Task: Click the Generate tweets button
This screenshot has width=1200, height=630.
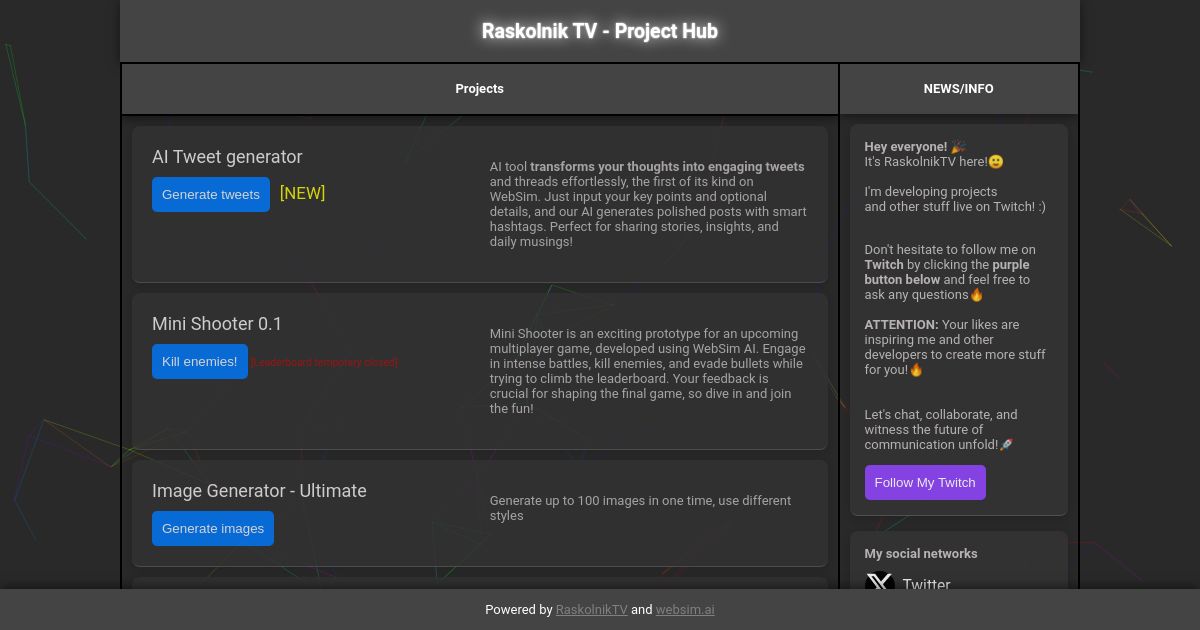Action: coord(211,194)
